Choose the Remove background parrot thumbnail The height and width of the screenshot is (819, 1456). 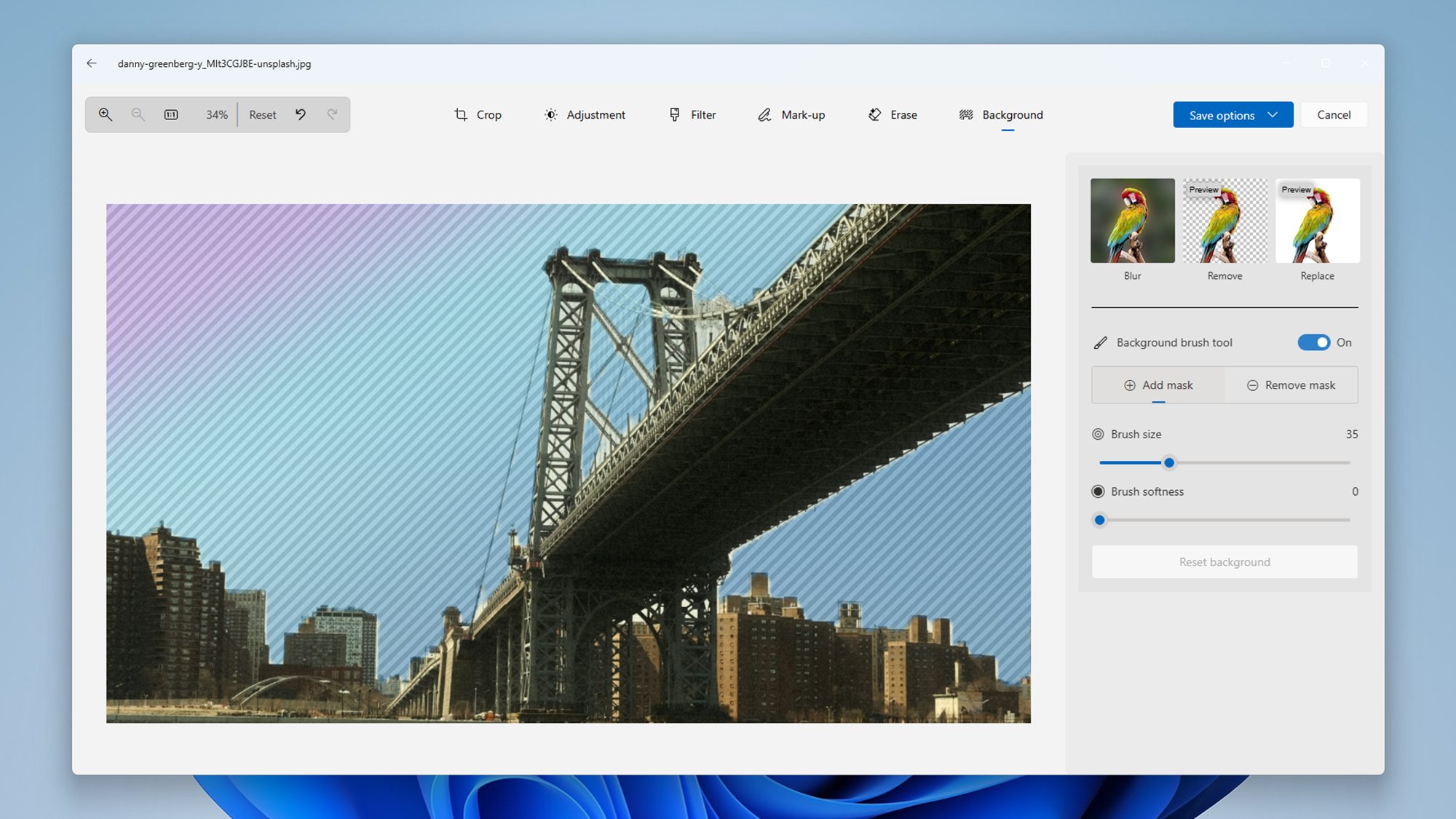pyautogui.click(x=1224, y=221)
